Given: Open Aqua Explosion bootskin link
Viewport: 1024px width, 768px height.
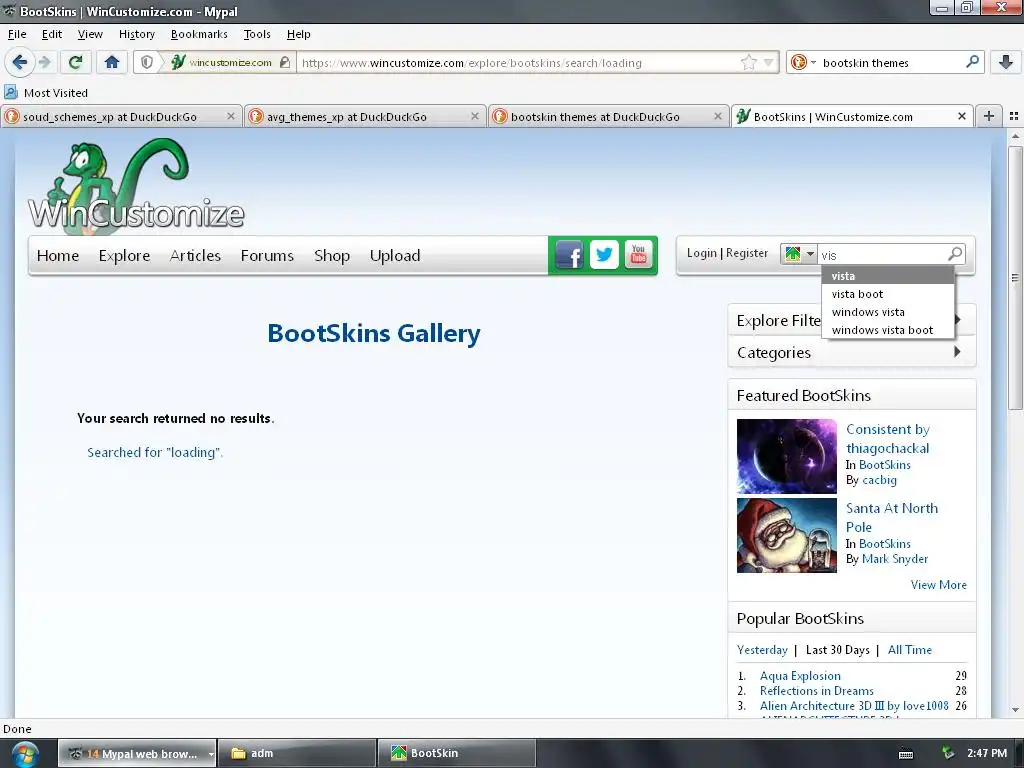Looking at the screenshot, I should (x=800, y=676).
